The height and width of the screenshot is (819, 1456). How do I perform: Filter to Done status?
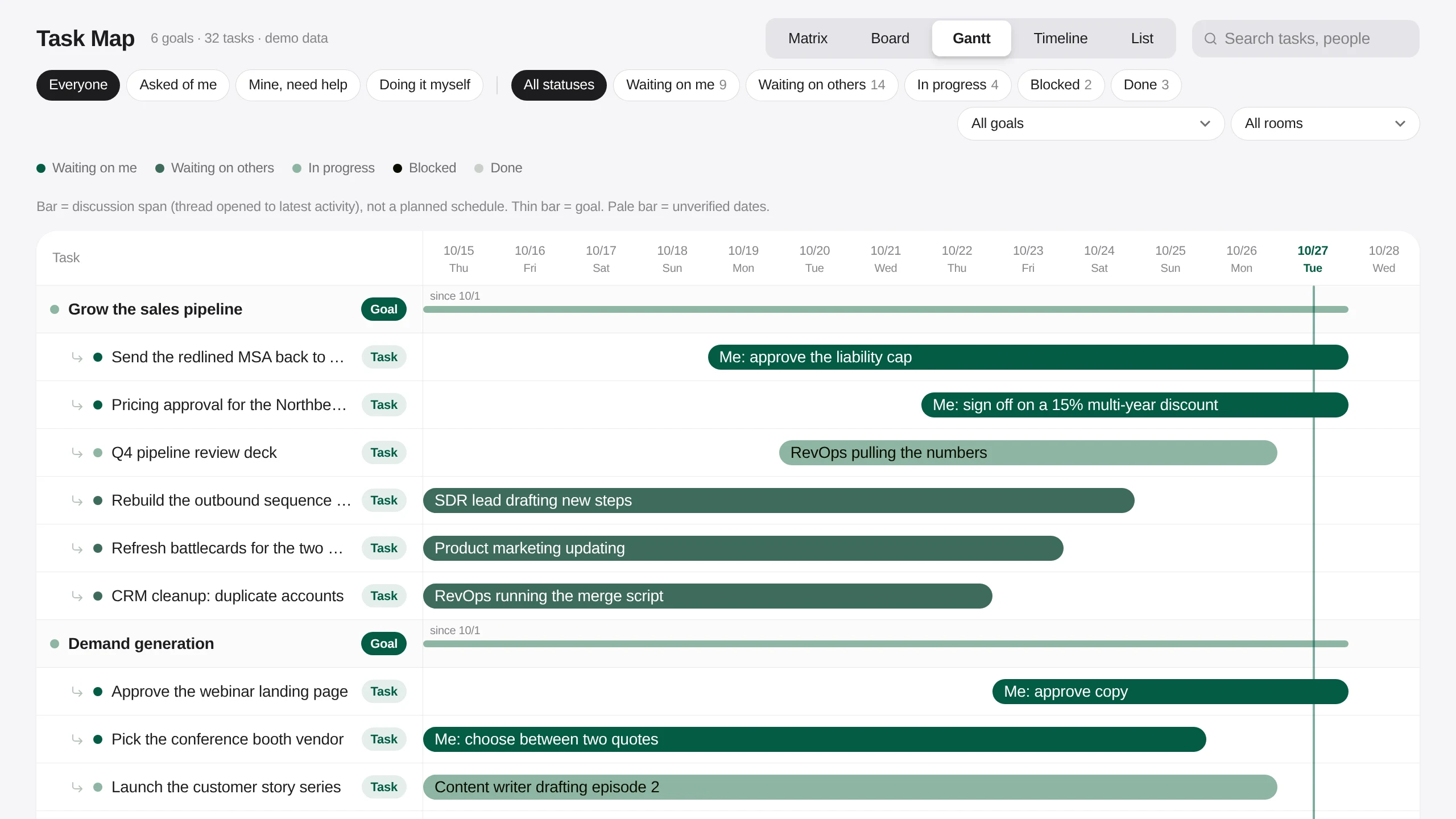point(1146,85)
